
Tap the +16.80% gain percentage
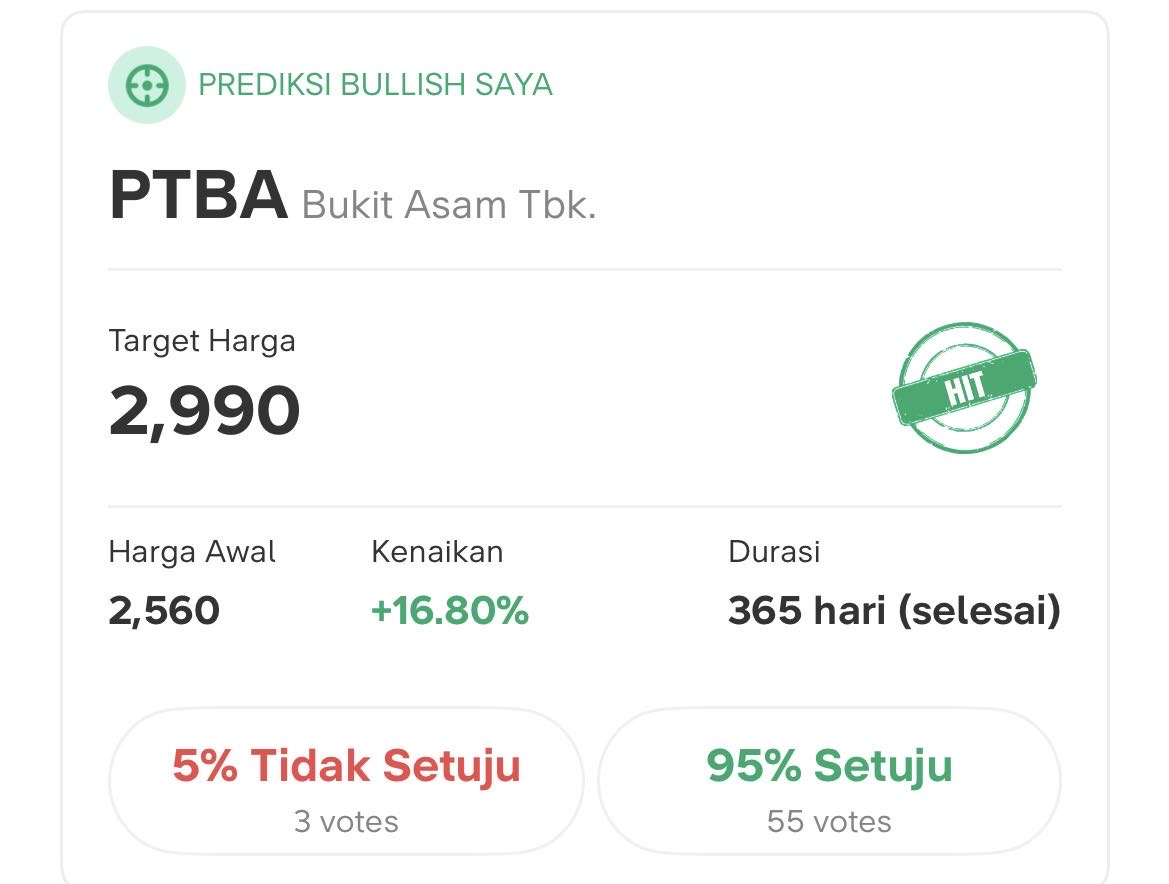point(449,610)
